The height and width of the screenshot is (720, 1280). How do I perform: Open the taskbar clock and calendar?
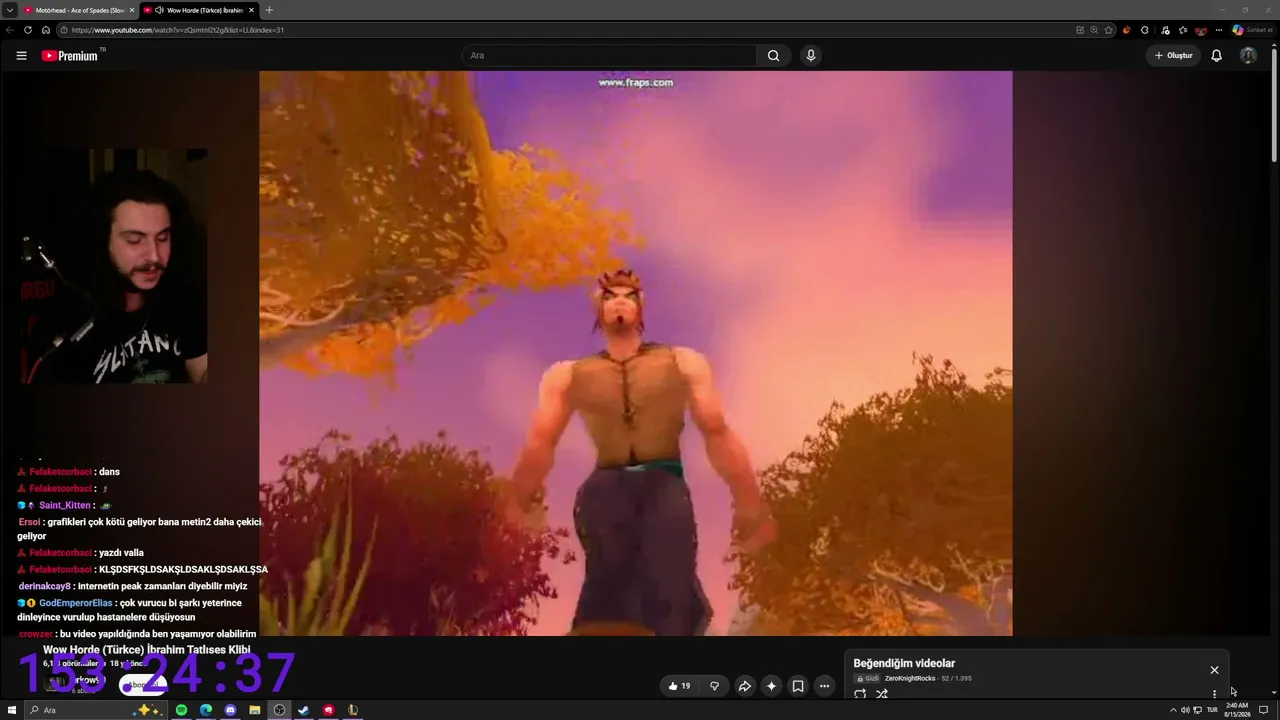click(1237, 710)
